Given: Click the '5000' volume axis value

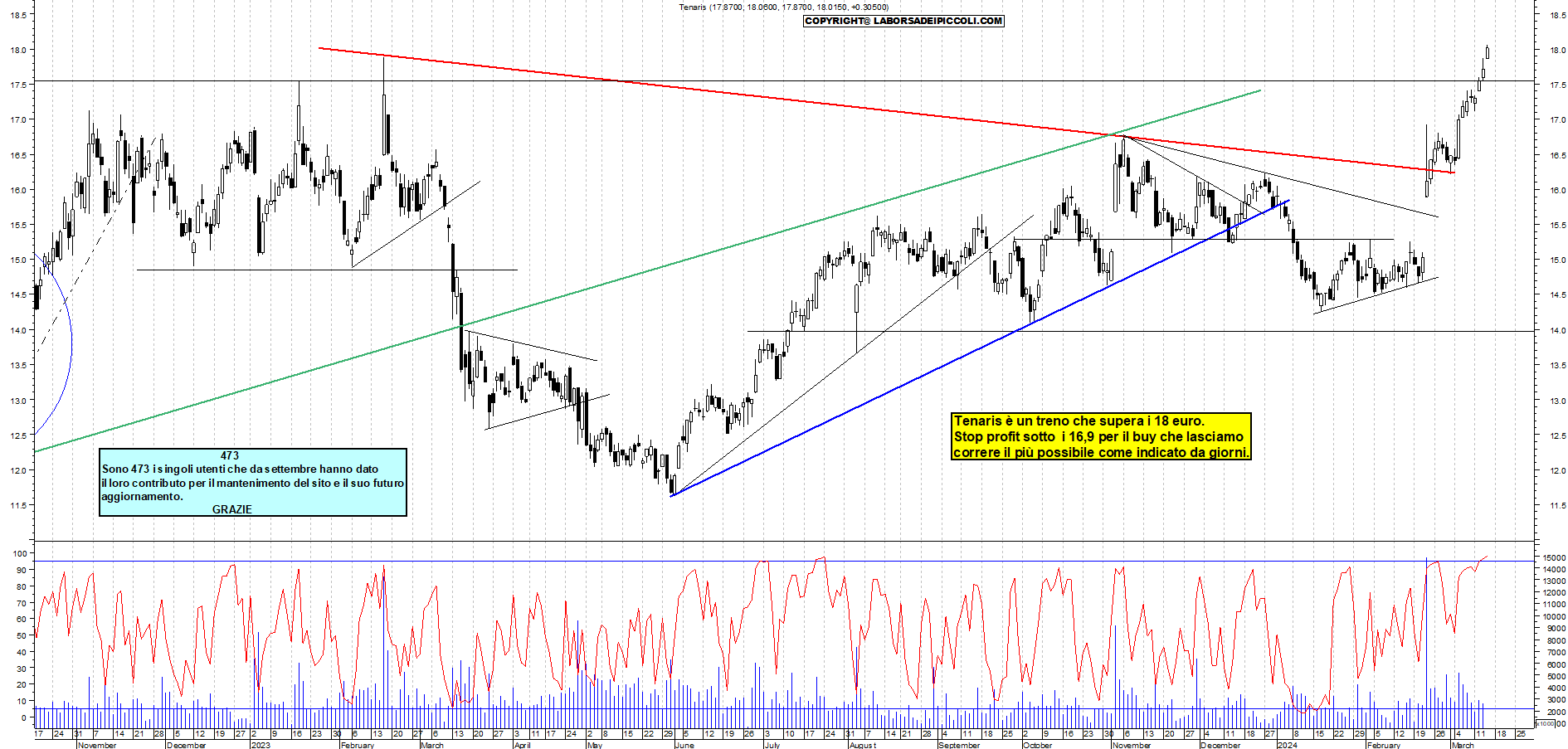Looking at the screenshot, I should [x=1555, y=676].
